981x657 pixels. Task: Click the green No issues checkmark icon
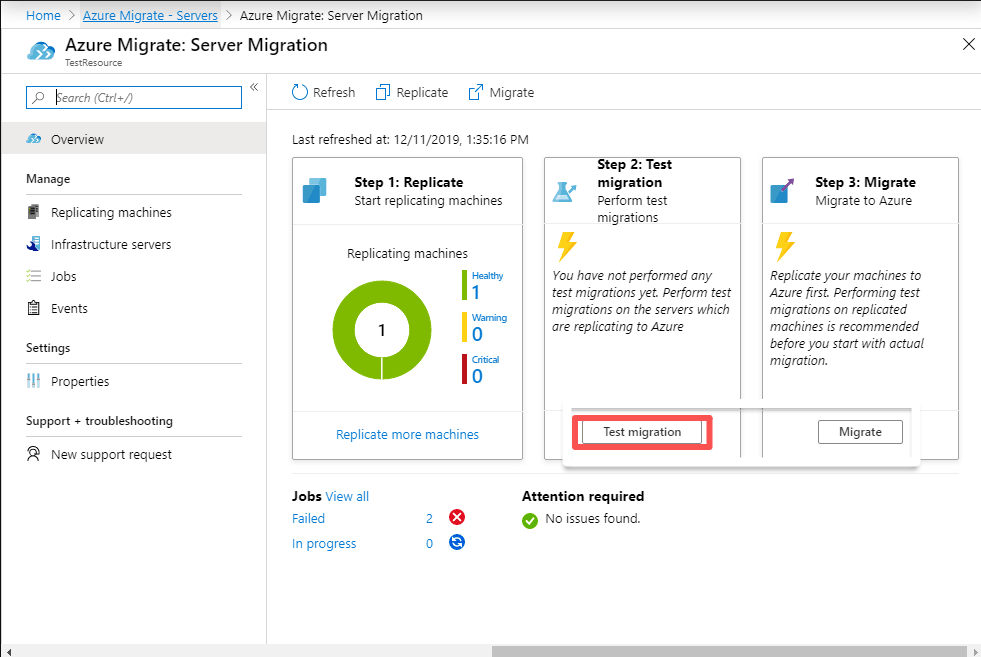point(530,521)
